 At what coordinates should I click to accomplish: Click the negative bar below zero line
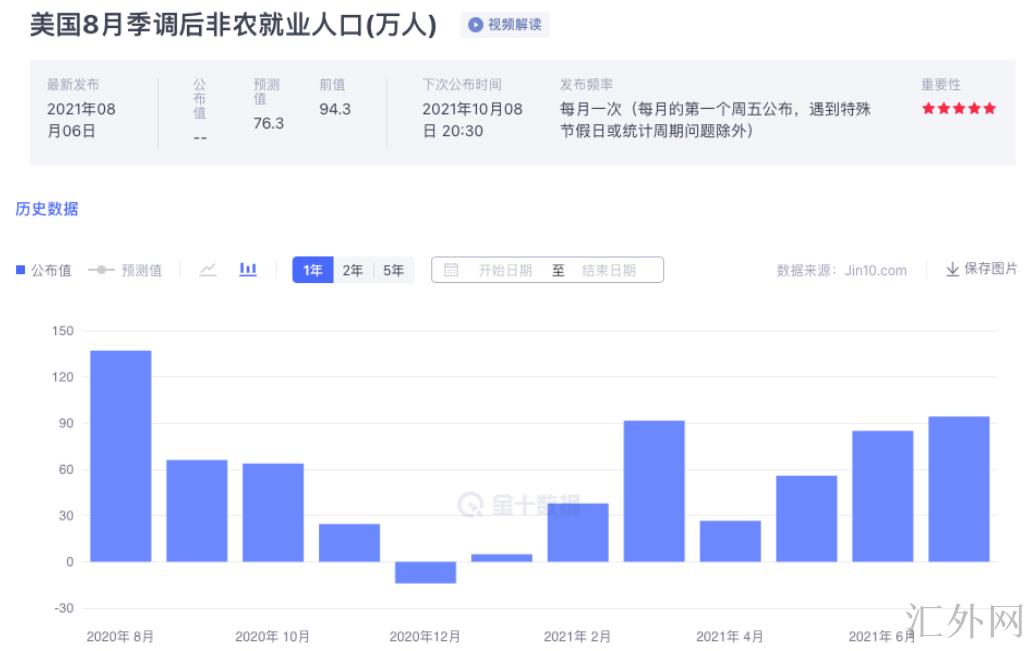pyautogui.click(x=426, y=572)
